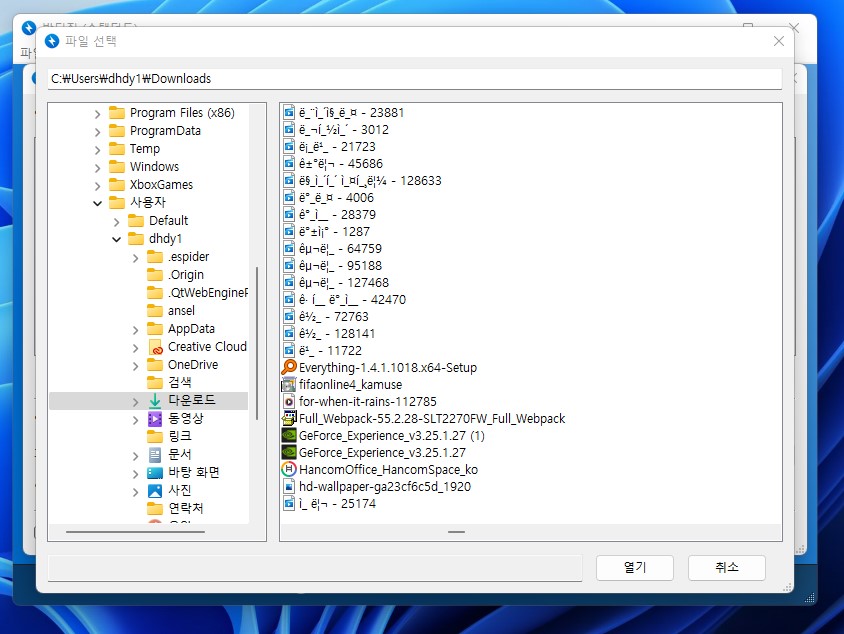The image size is (844, 634).
Task: Click the 열기 open button
Action: 635,567
